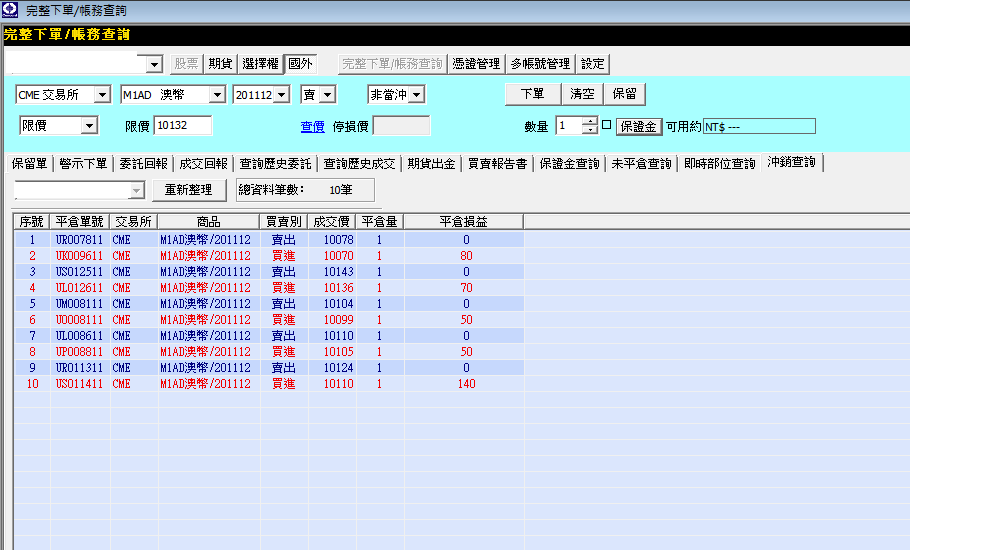This screenshot has height=550, width=987.
Task: Open the buy/sell 賣 dropdown
Action: point(327,94)
